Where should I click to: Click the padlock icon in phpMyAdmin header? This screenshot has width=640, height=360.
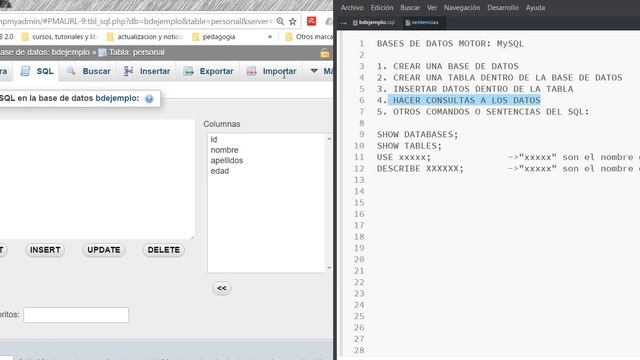[325, 53]
